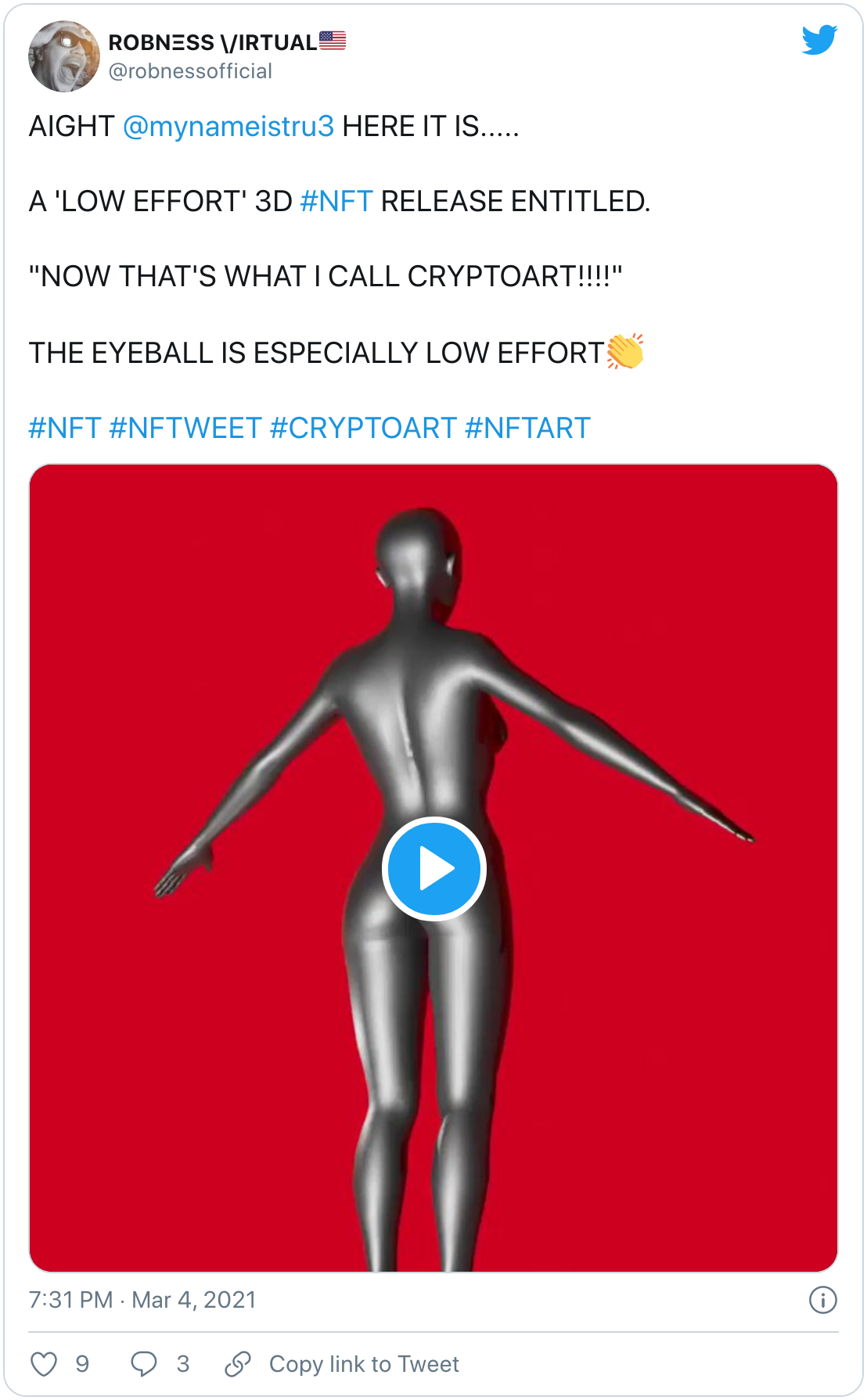Open ROBNESS VIRTUAL profile avatar
867x1400 pixels.
coord(64,56)
